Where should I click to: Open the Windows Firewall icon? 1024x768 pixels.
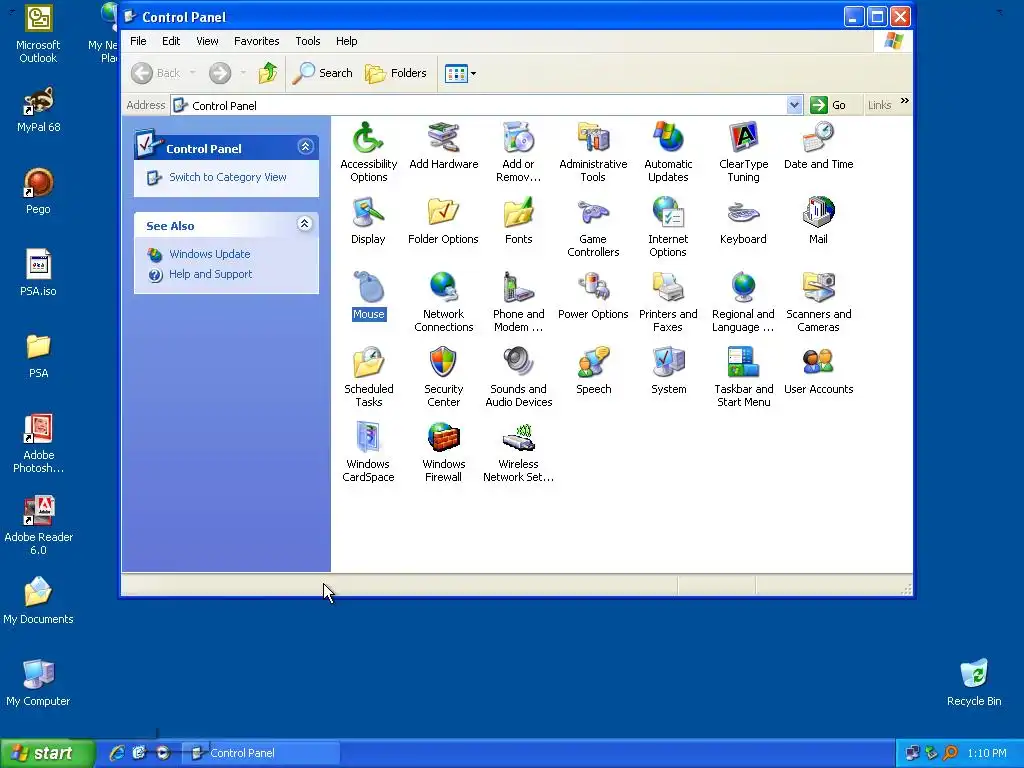tap(443, 452)
